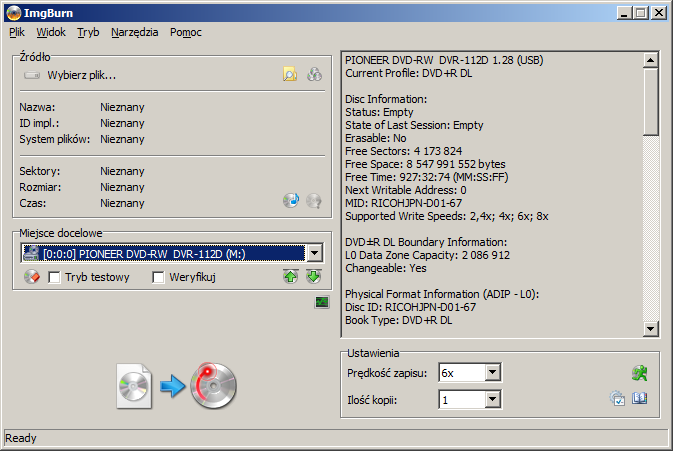Viewport: 673px width, 451px height.
Task: Click the greyed disc icon beside Czas
Action: tap(314, 200)
